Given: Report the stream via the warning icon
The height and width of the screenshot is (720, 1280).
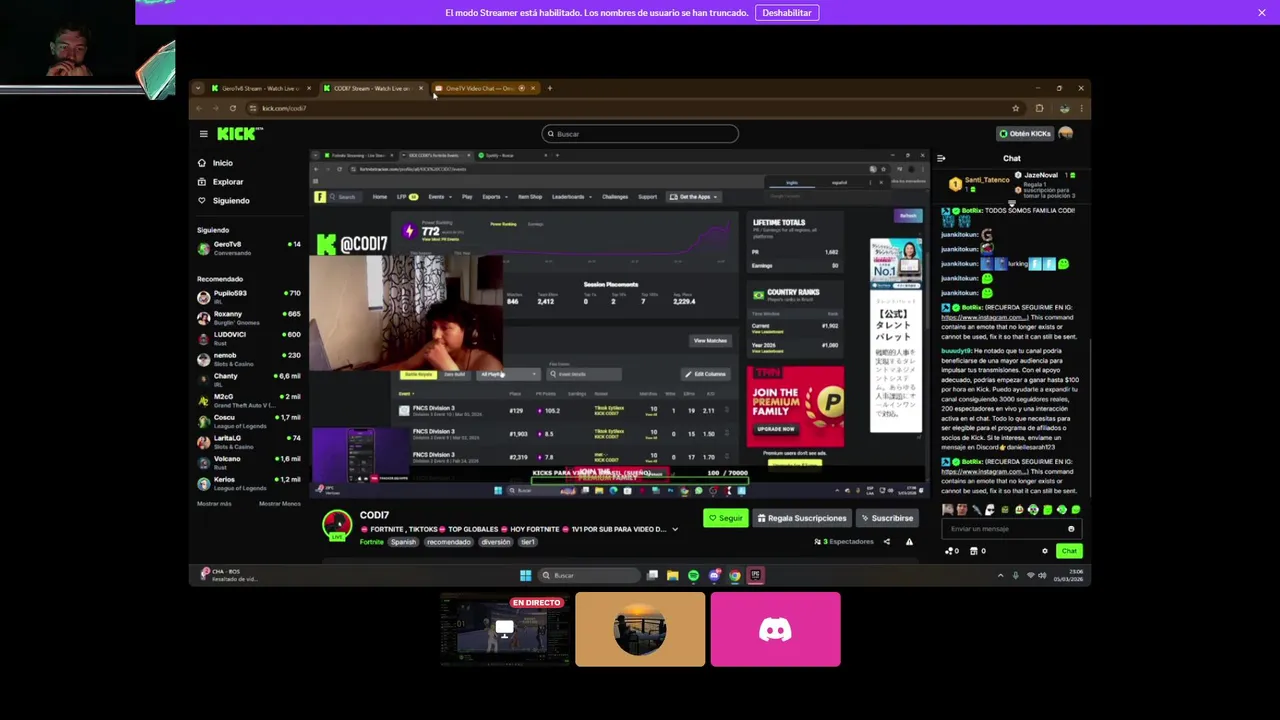Looking at the screenshot, I should 909,542.
